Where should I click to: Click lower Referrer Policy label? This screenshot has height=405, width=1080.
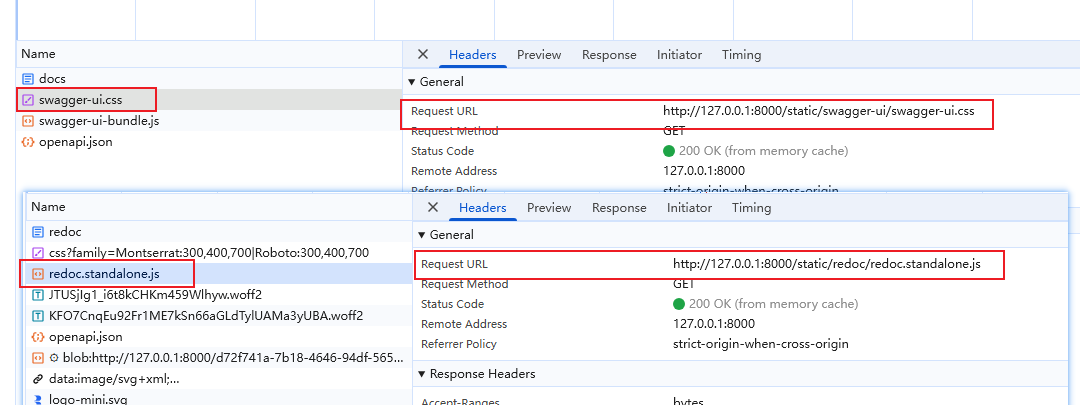pyautogui.click(x=459, y=344)
